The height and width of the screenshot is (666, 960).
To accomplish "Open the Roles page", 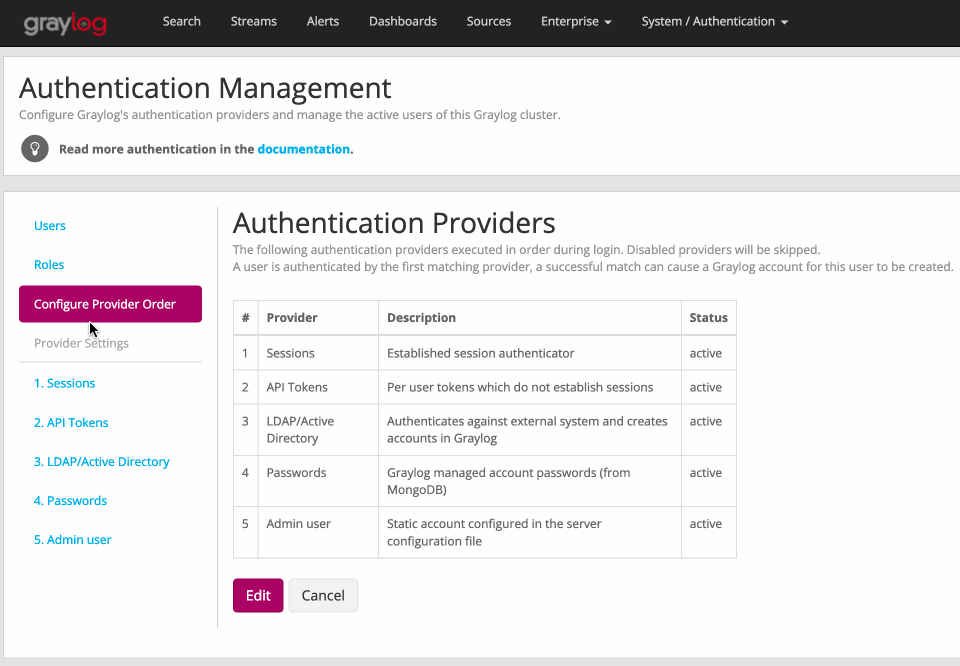I will point(48,264).
